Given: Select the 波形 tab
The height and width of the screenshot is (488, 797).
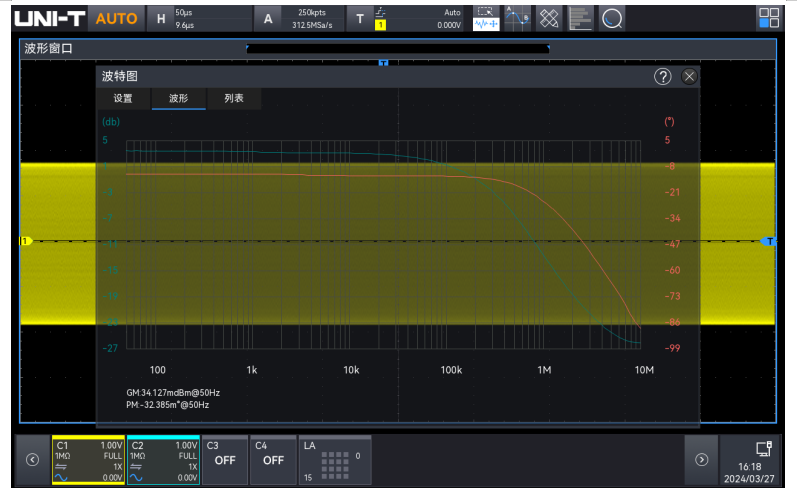Looking at the screenshot, I should pos(178,99).
